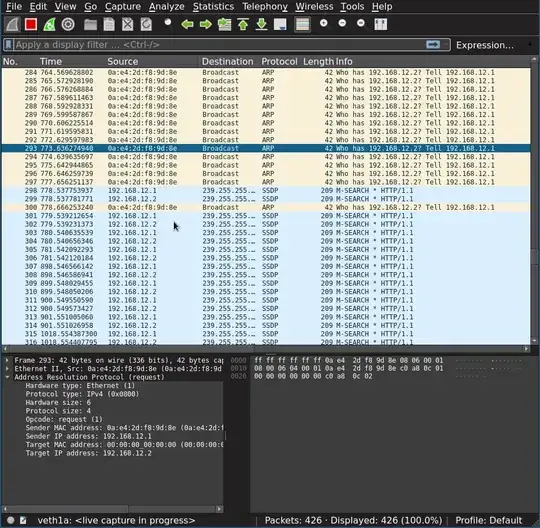This screenshot has width=540, height=528.
Task: Open capture file properties status icon
Action: pos(23,520)
